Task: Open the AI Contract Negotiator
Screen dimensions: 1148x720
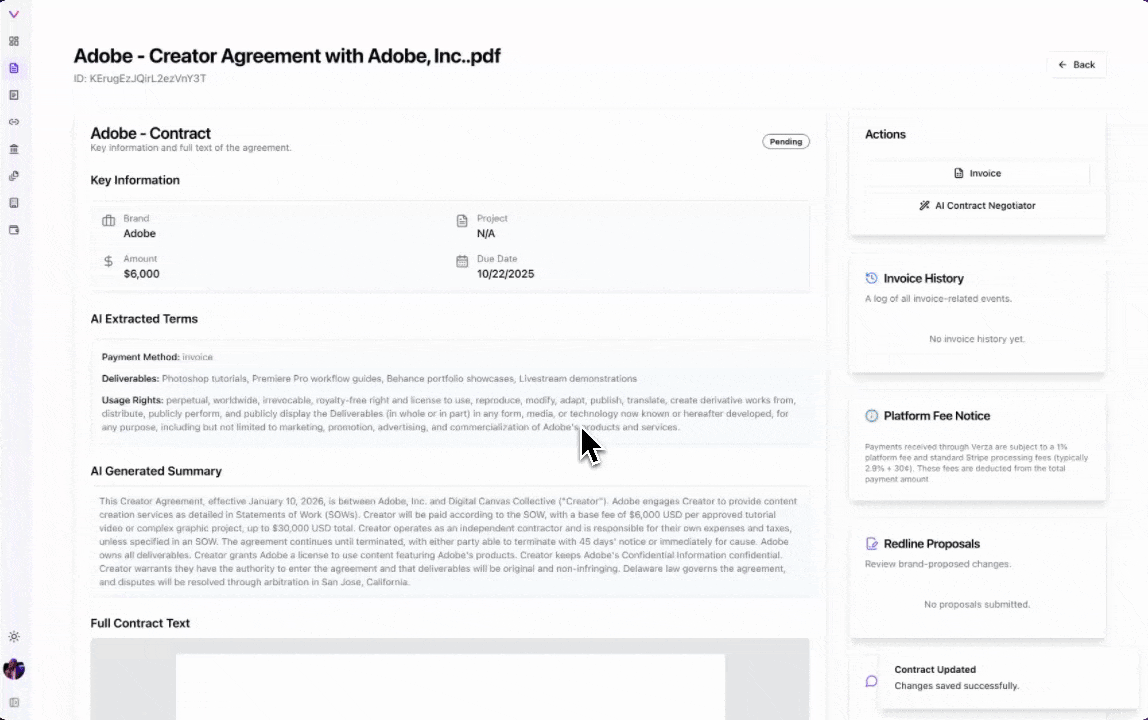Action: click(977, 205)
